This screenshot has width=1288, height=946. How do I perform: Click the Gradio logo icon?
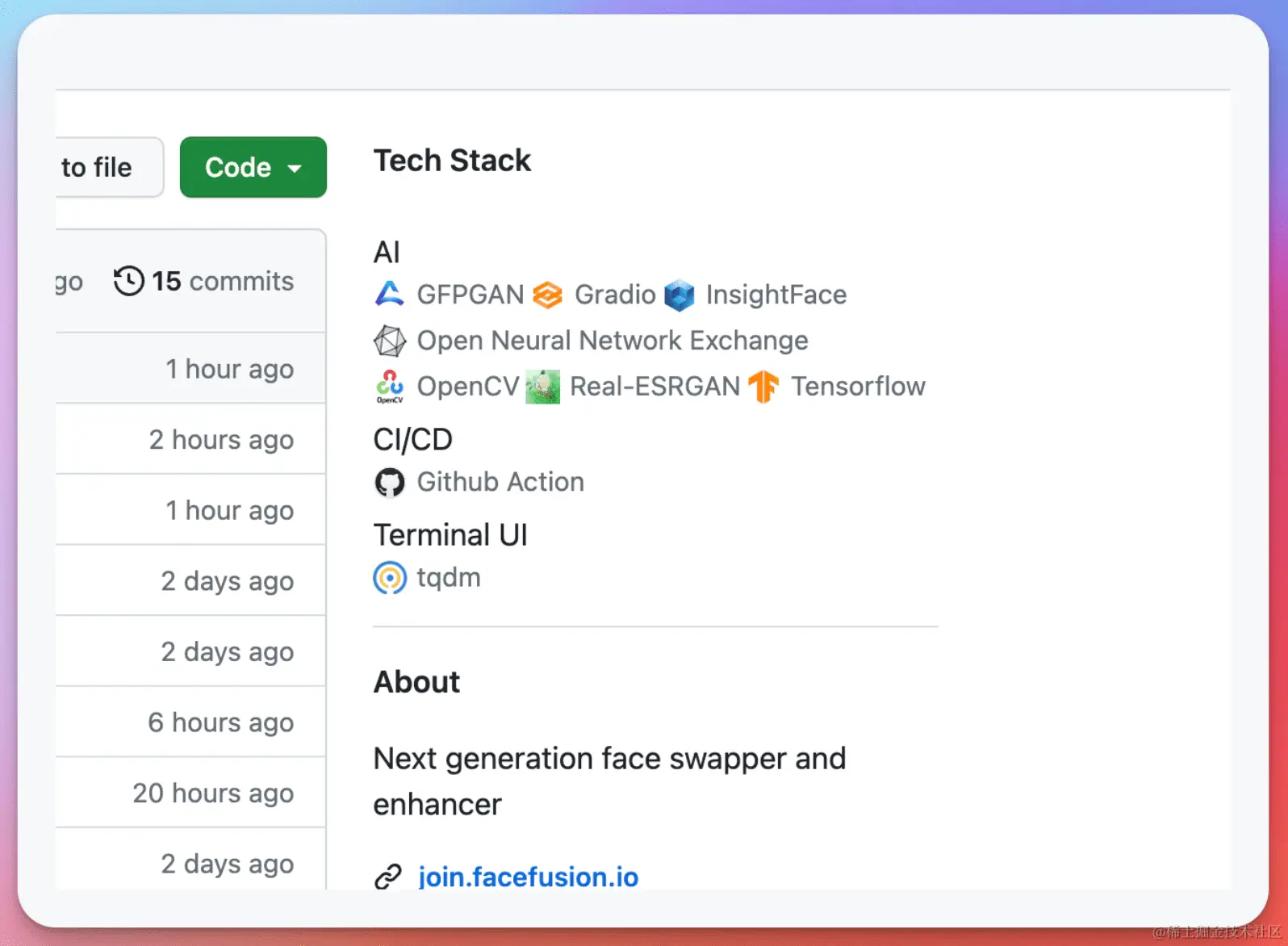548,295
